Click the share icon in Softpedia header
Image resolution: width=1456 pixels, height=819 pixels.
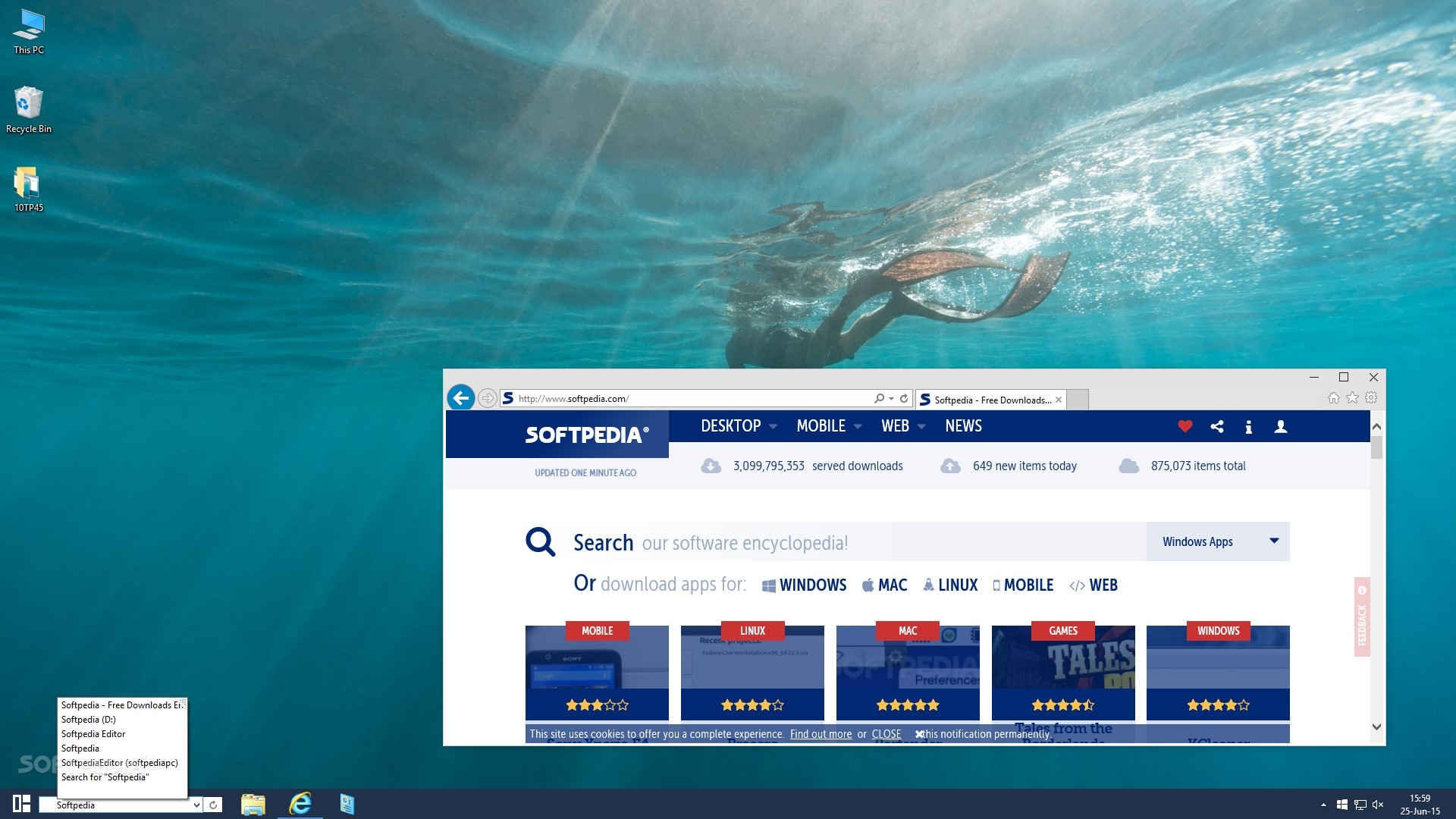click(x=1217, y=426)
